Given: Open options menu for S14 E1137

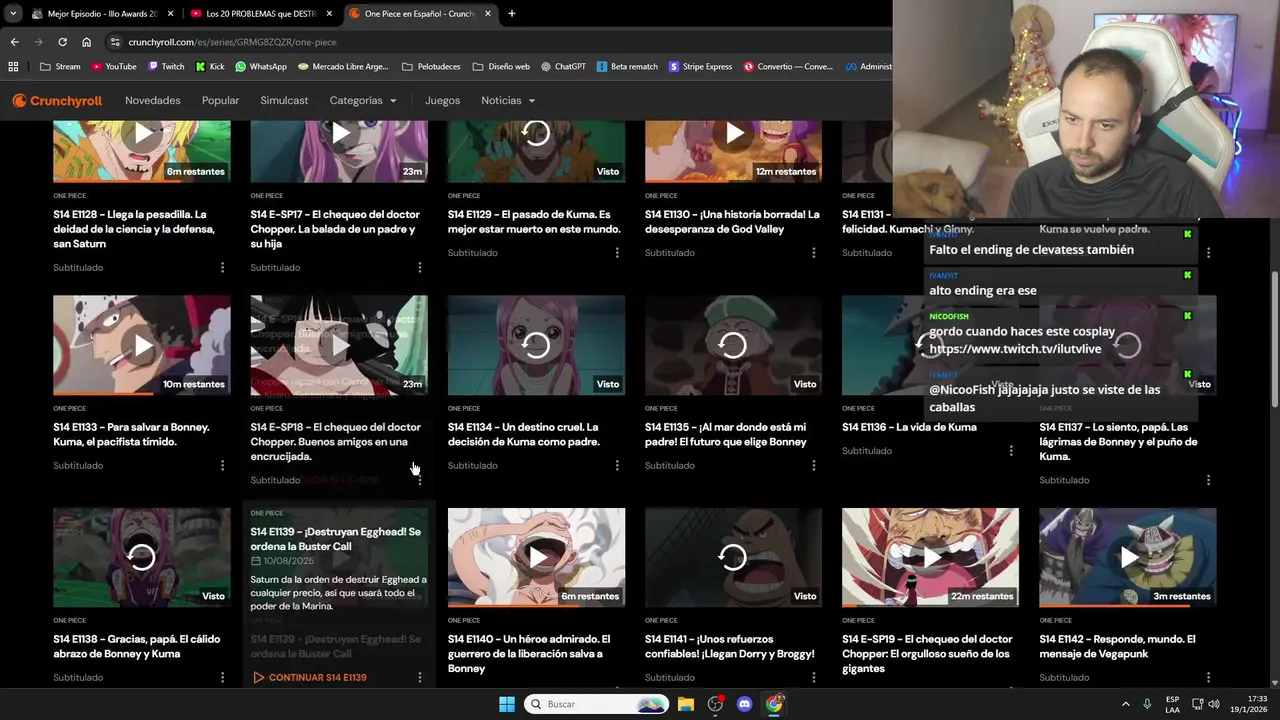Looking at the screenshot, I should click(x=1208, y=480).
